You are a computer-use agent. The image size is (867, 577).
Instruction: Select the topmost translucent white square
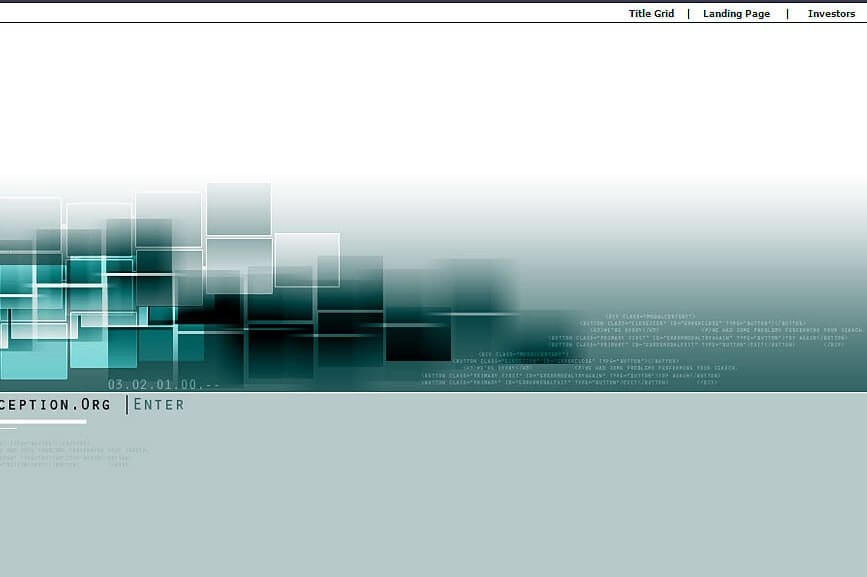tap(238, 208)
